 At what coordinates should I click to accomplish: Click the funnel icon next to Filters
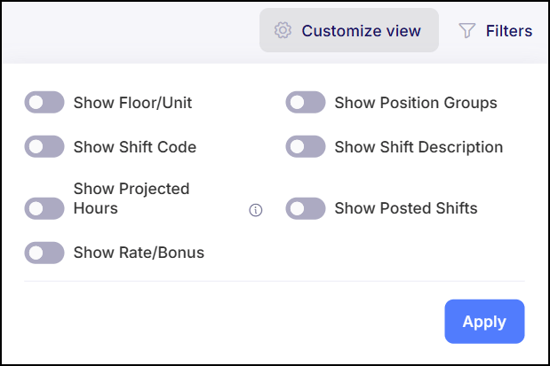[467, 31]
